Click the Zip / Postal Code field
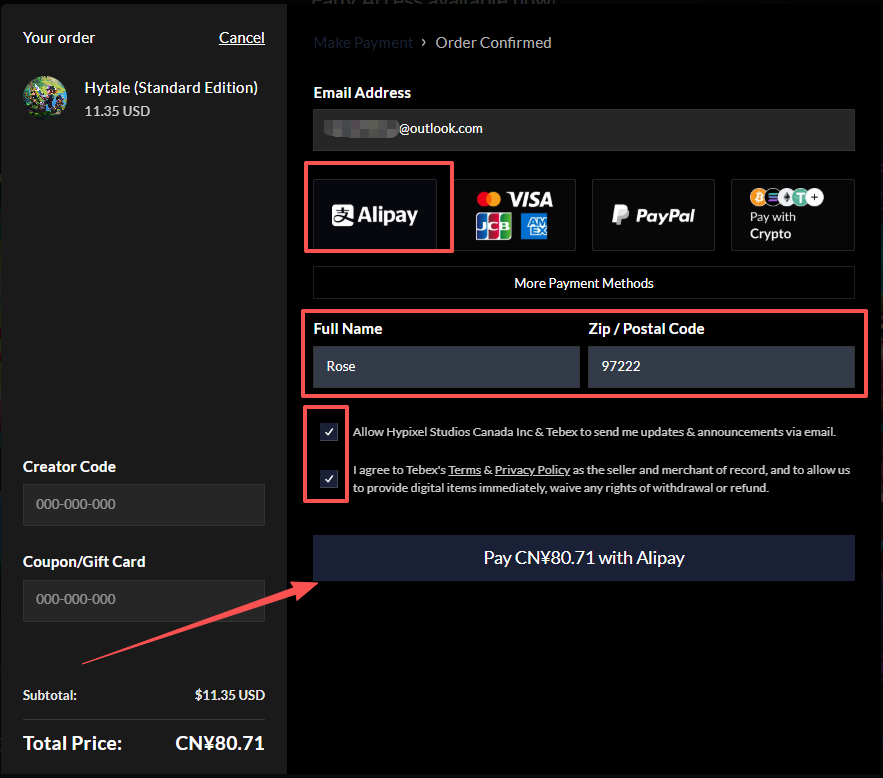883x778 pixels. click(720, 367)
